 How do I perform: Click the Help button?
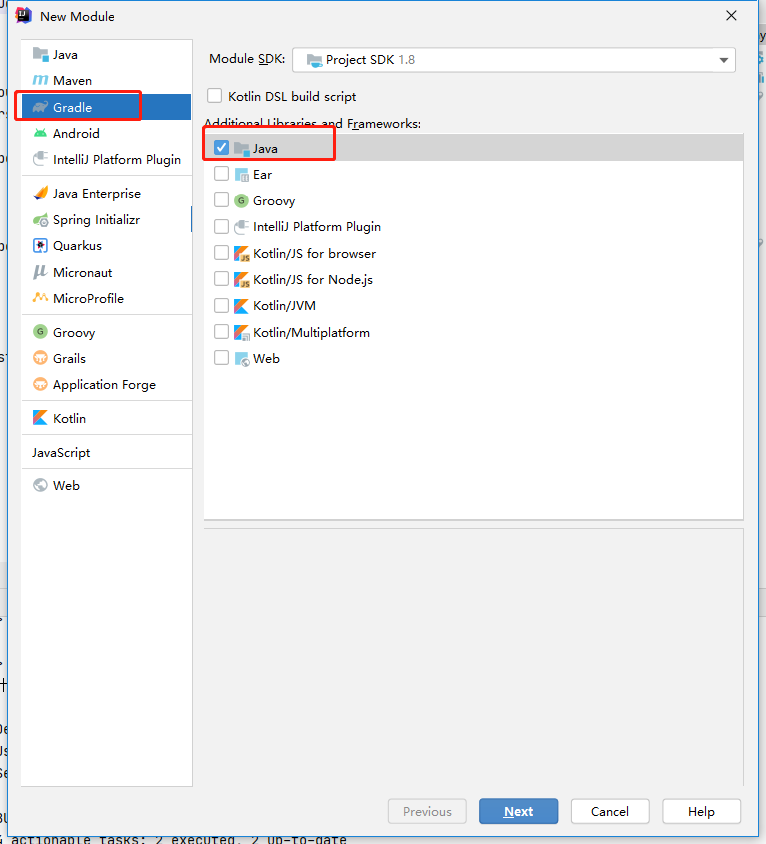coord(701,811)
